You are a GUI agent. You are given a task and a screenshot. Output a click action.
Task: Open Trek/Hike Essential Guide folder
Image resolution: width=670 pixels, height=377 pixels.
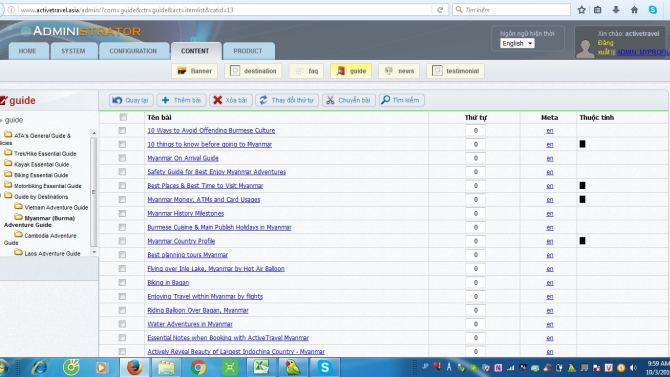[x=45, y=153]
